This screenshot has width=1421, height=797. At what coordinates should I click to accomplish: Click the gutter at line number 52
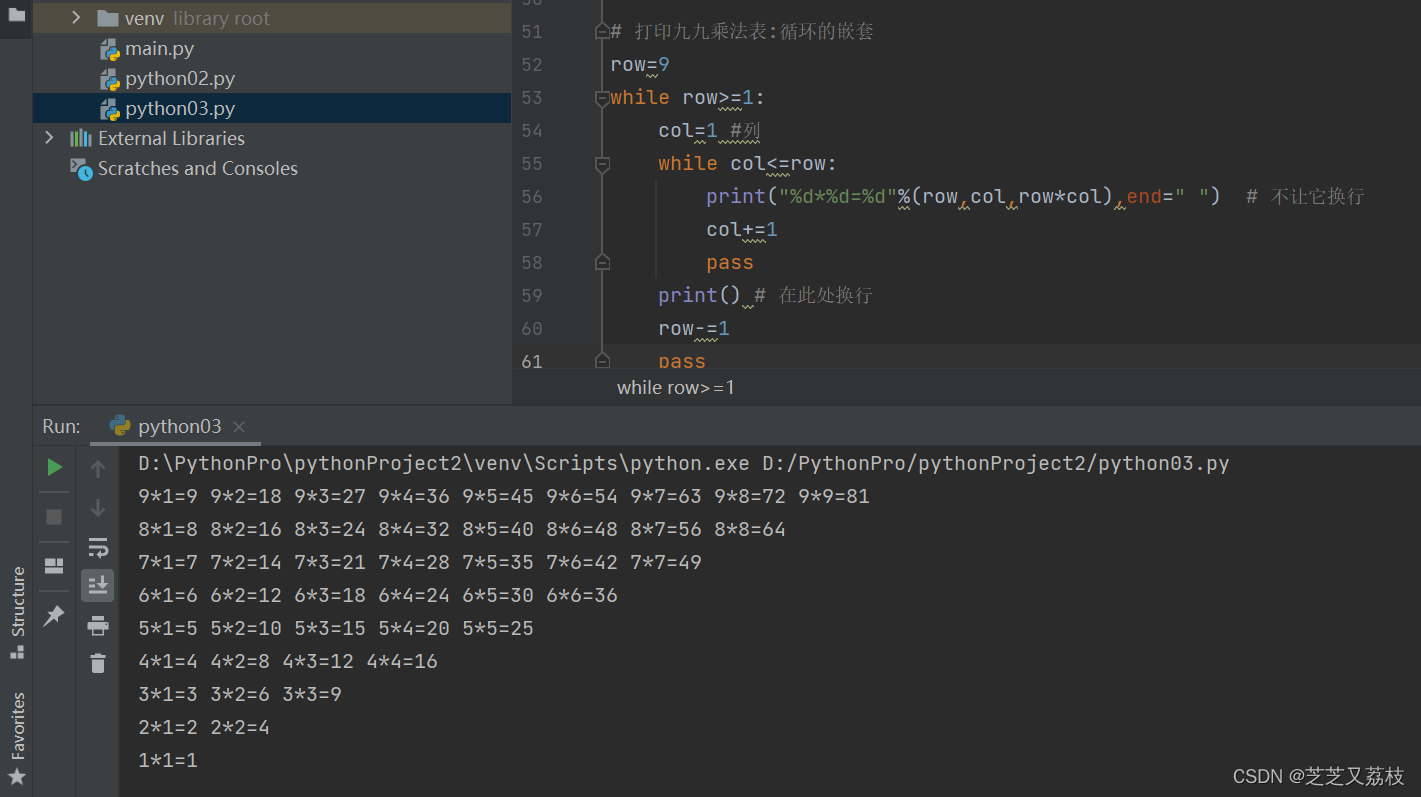coord(532,65)
